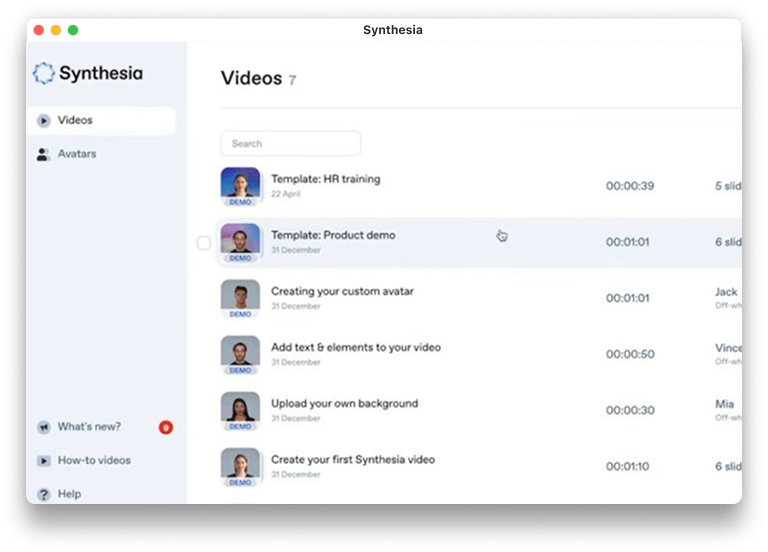This screenshot has width=768, height=552.
Task: Click the 00:00:50 duration value
Action: [630, 354]
